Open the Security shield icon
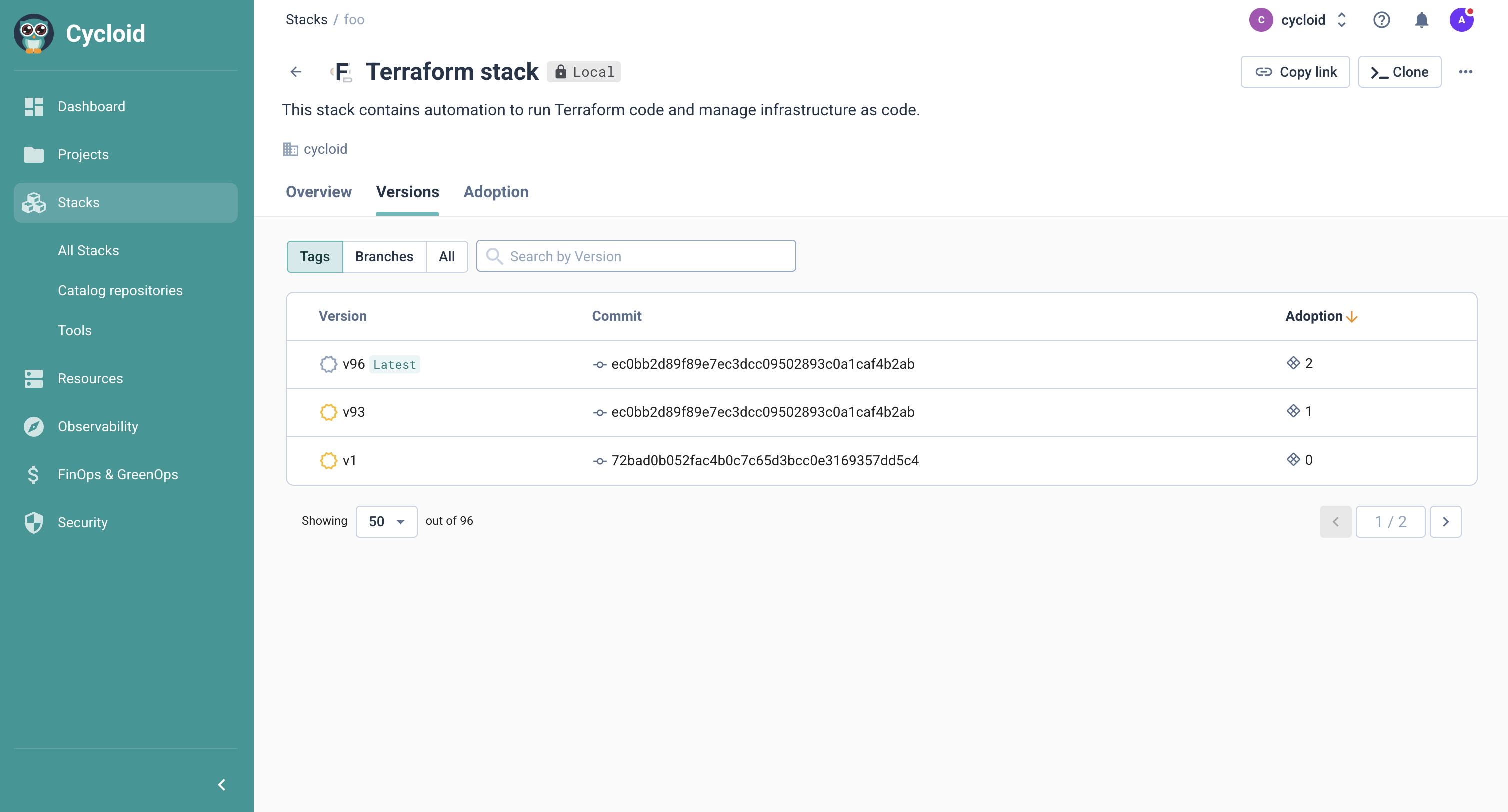The image size is (1508, 812). [34, 523]
